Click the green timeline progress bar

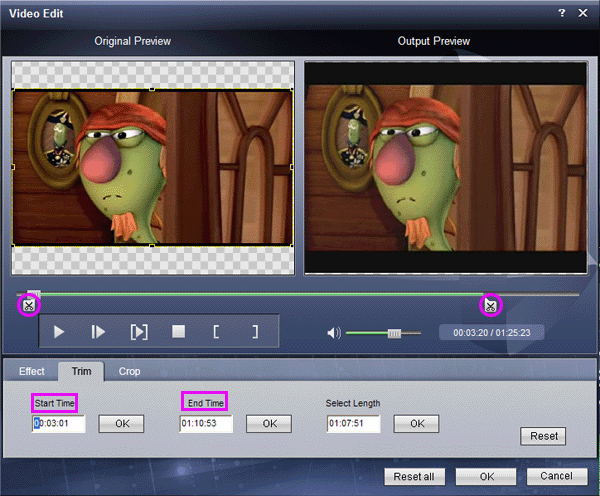[x=262, y=294]
